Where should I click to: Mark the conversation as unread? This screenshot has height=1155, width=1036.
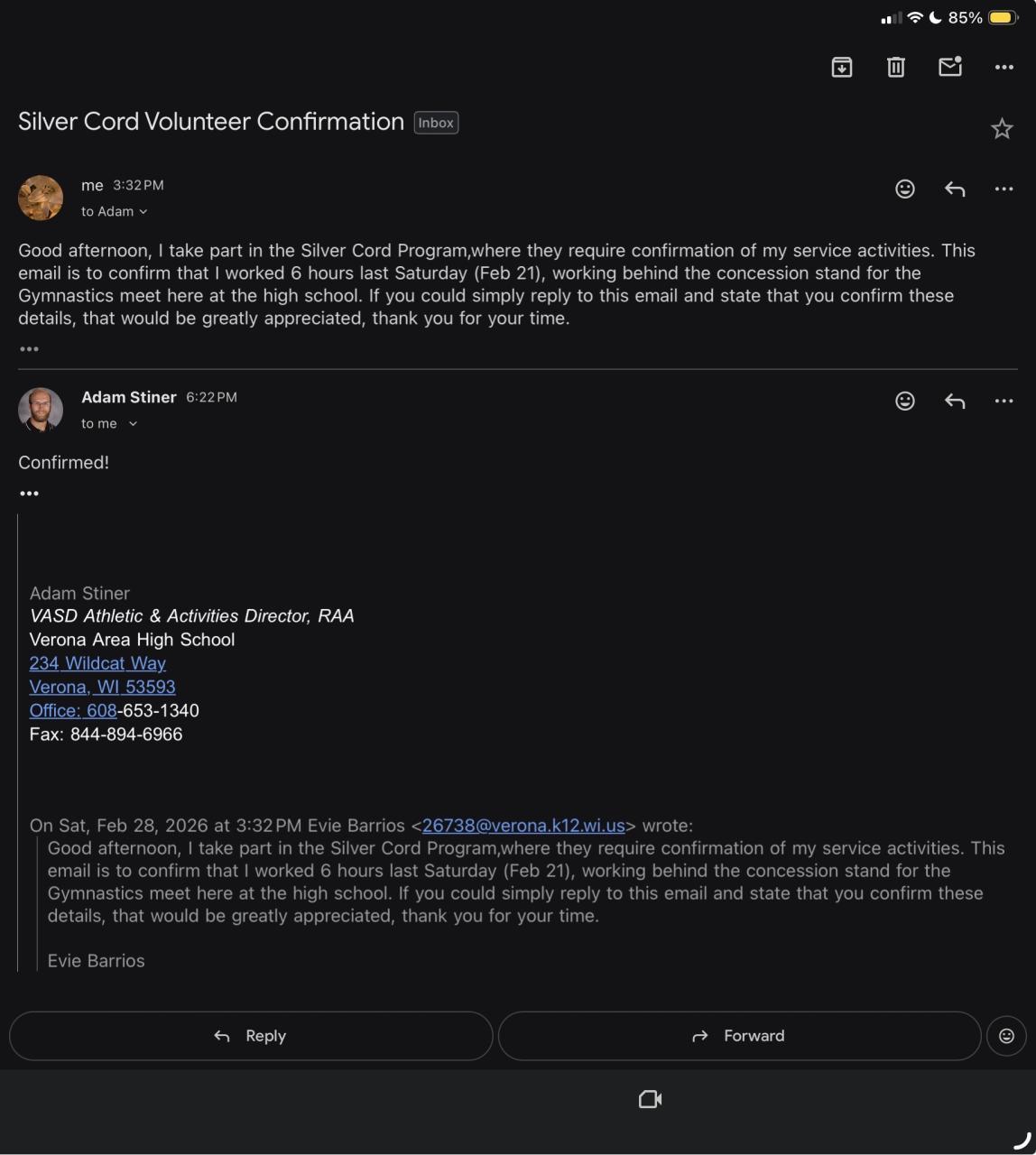(949, 67)
